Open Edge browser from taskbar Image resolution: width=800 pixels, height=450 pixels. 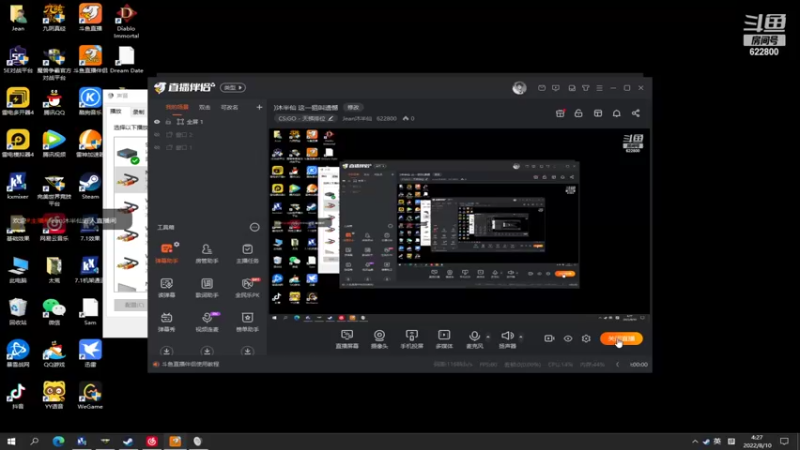click(x=58, y=441)
